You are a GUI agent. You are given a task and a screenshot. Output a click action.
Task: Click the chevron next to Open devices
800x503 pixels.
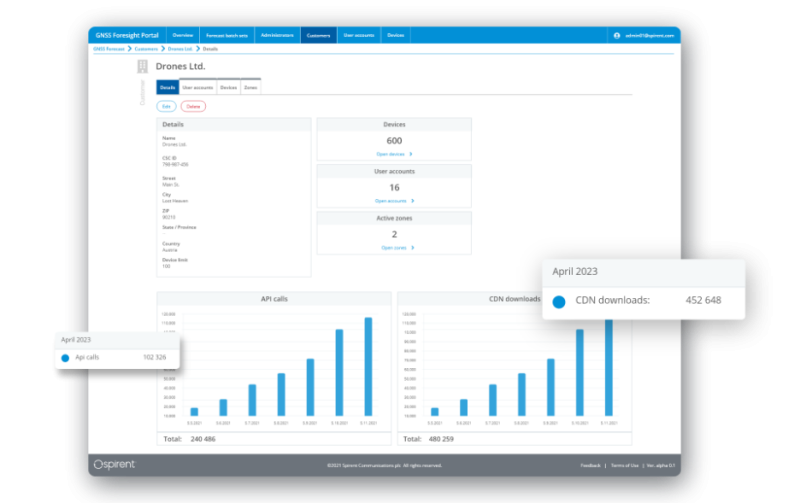[x=411, y=154]
